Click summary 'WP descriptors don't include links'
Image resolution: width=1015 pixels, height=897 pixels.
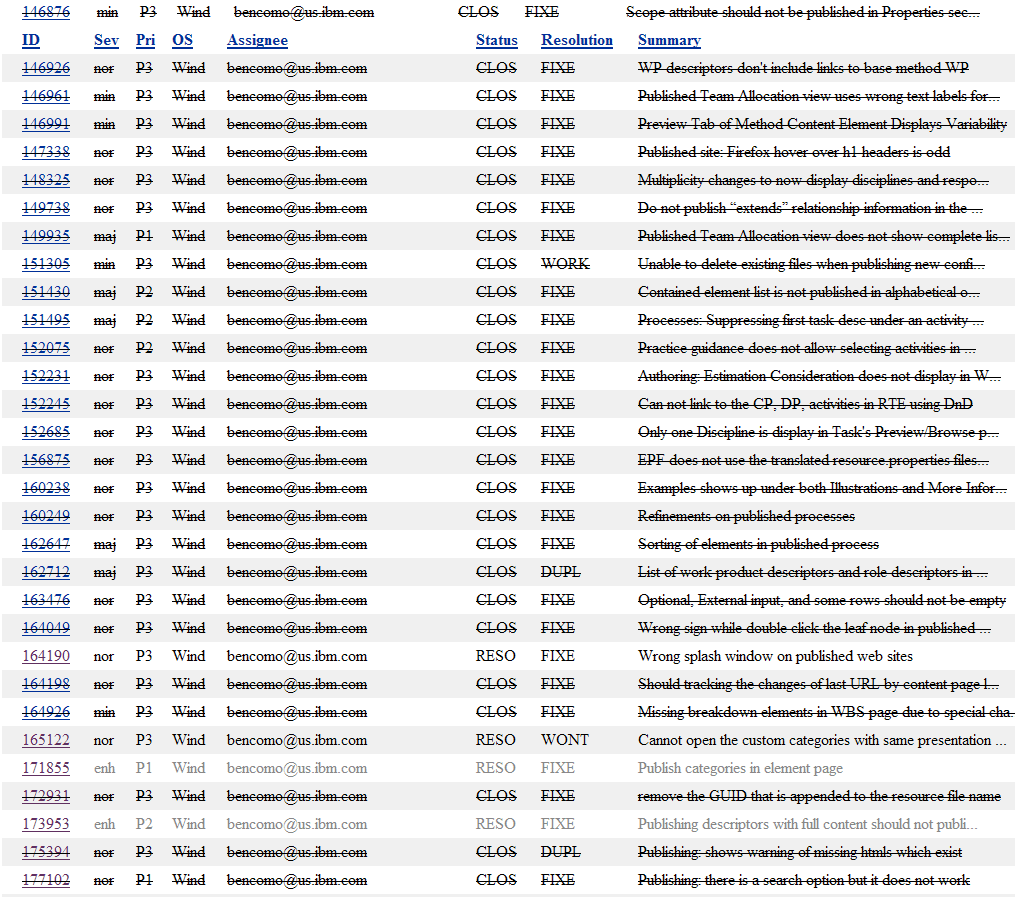tap(803, 68)
